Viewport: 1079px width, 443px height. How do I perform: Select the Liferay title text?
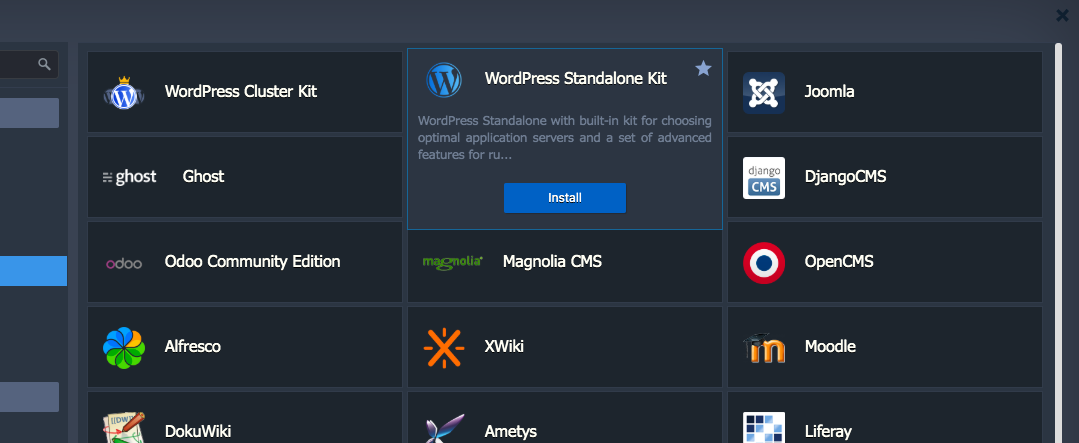coord(829,432)
